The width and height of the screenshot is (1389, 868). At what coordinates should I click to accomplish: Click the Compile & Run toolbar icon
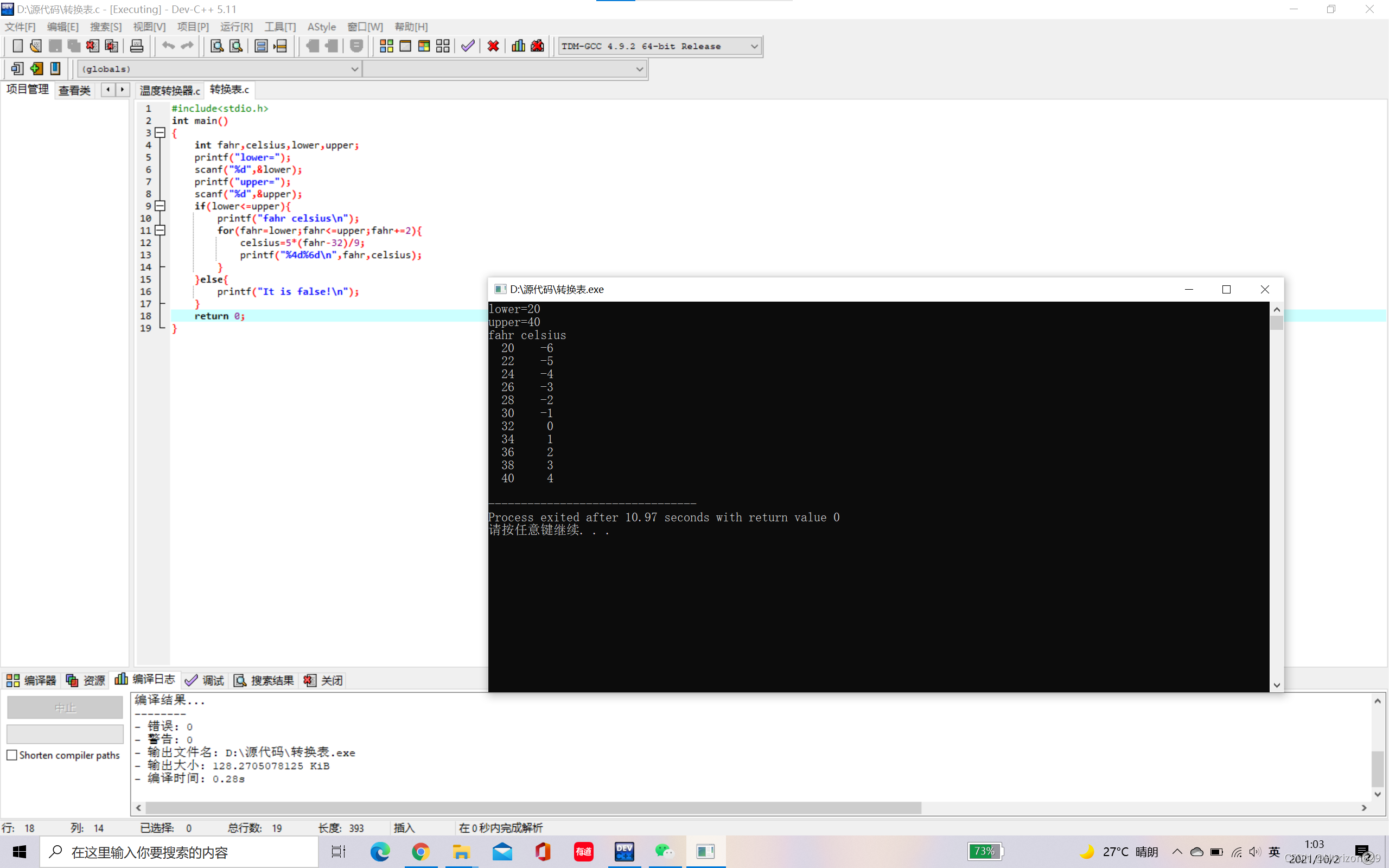424,46
